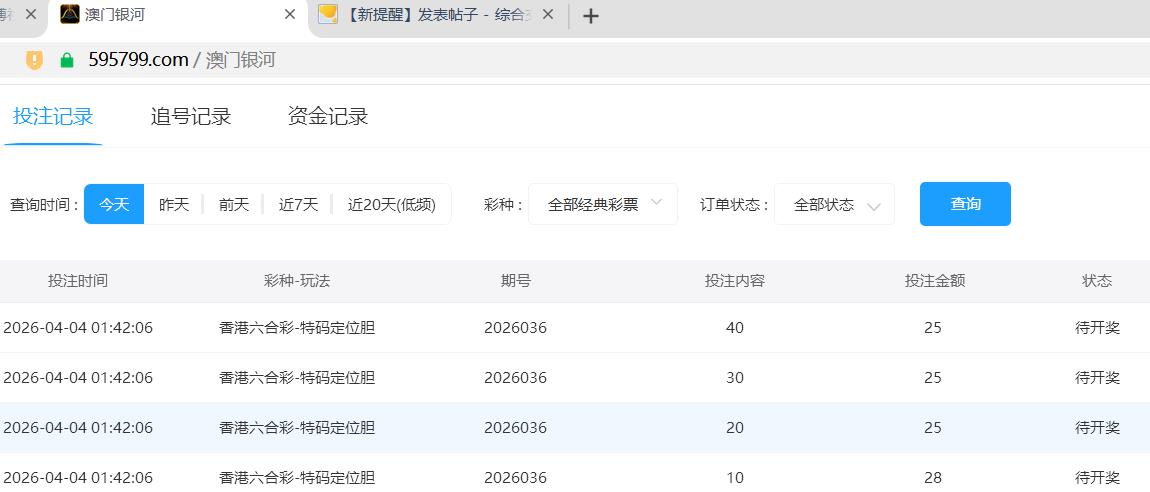The width and height of the screenshot is (1150, 492).
Task: Select 今天 as query time
Action: pyautogui.click(x=114, y=204)
